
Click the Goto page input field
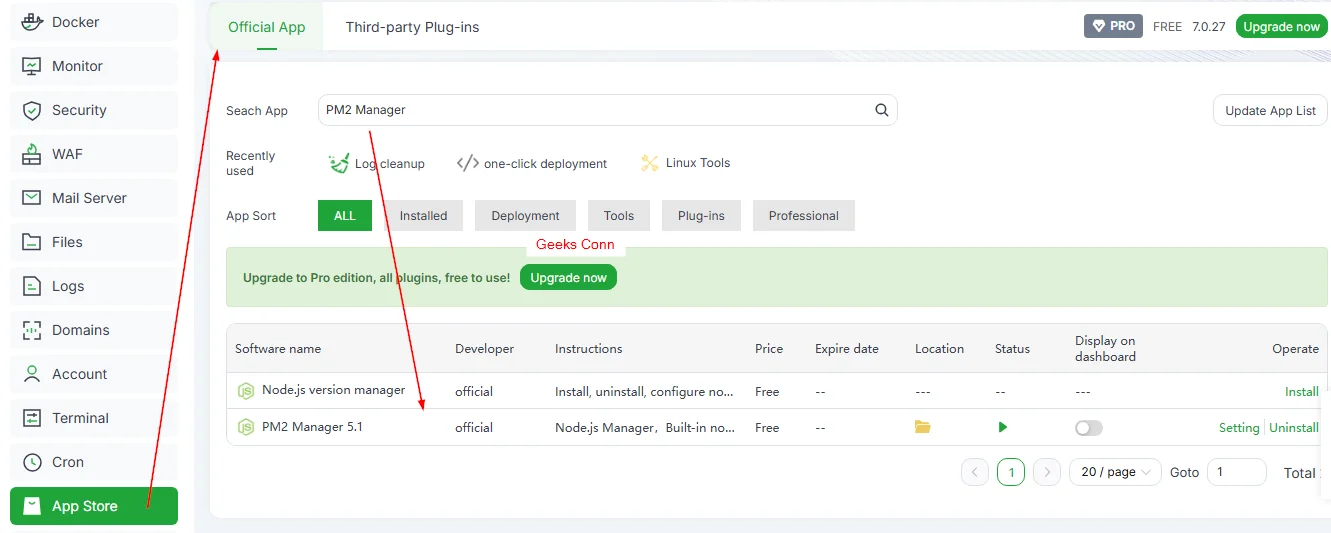click(1237, 472)
